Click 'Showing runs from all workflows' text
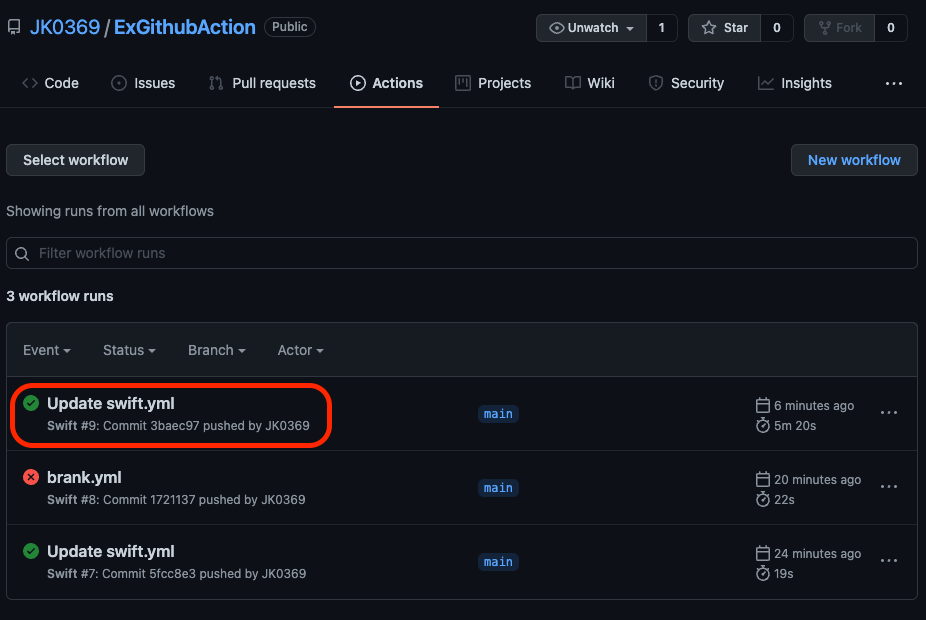Image resolution: width=926 pixels, height=620 pixels. pos(110,211)
